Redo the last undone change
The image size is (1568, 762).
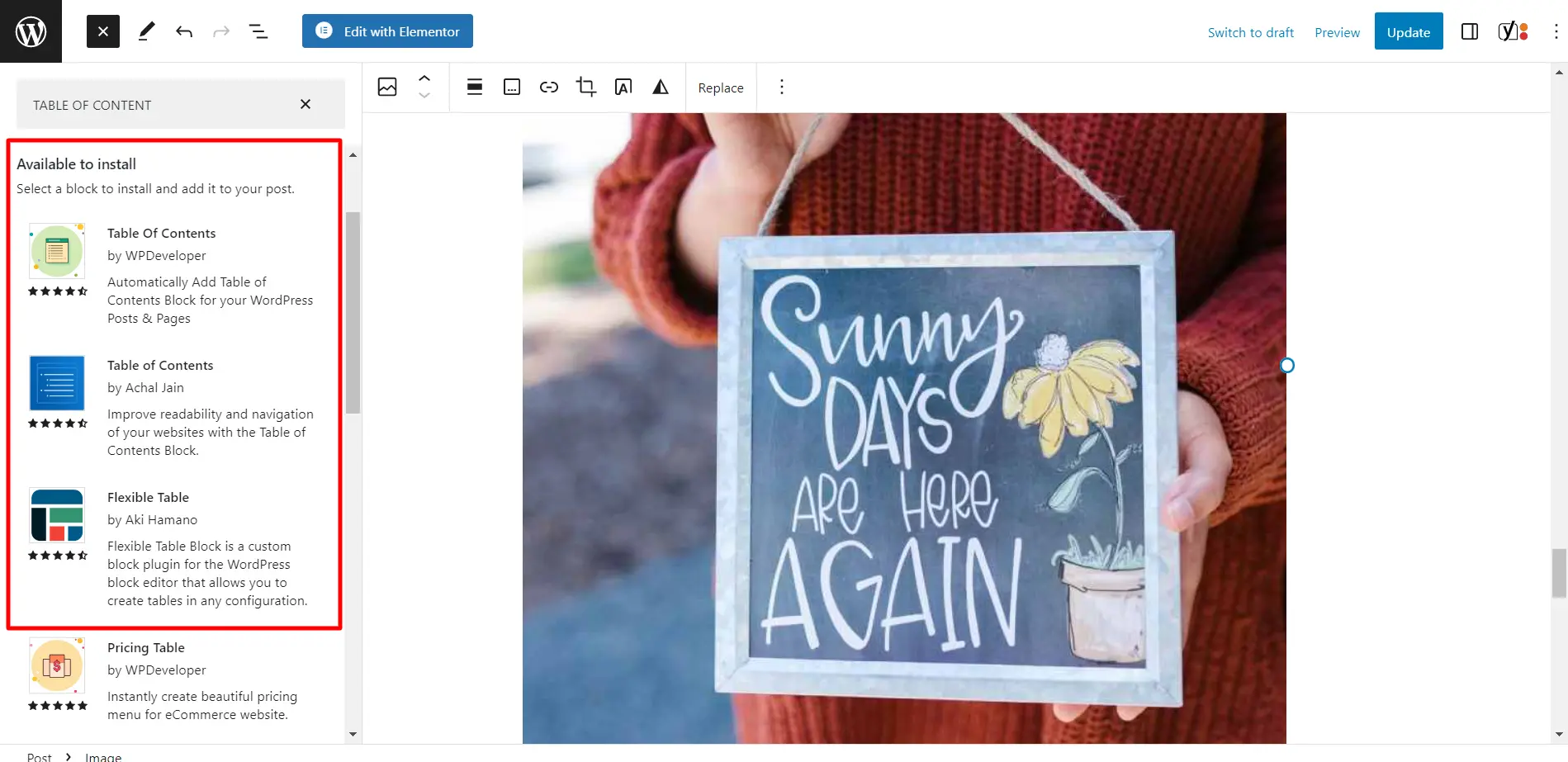(221, 31)
